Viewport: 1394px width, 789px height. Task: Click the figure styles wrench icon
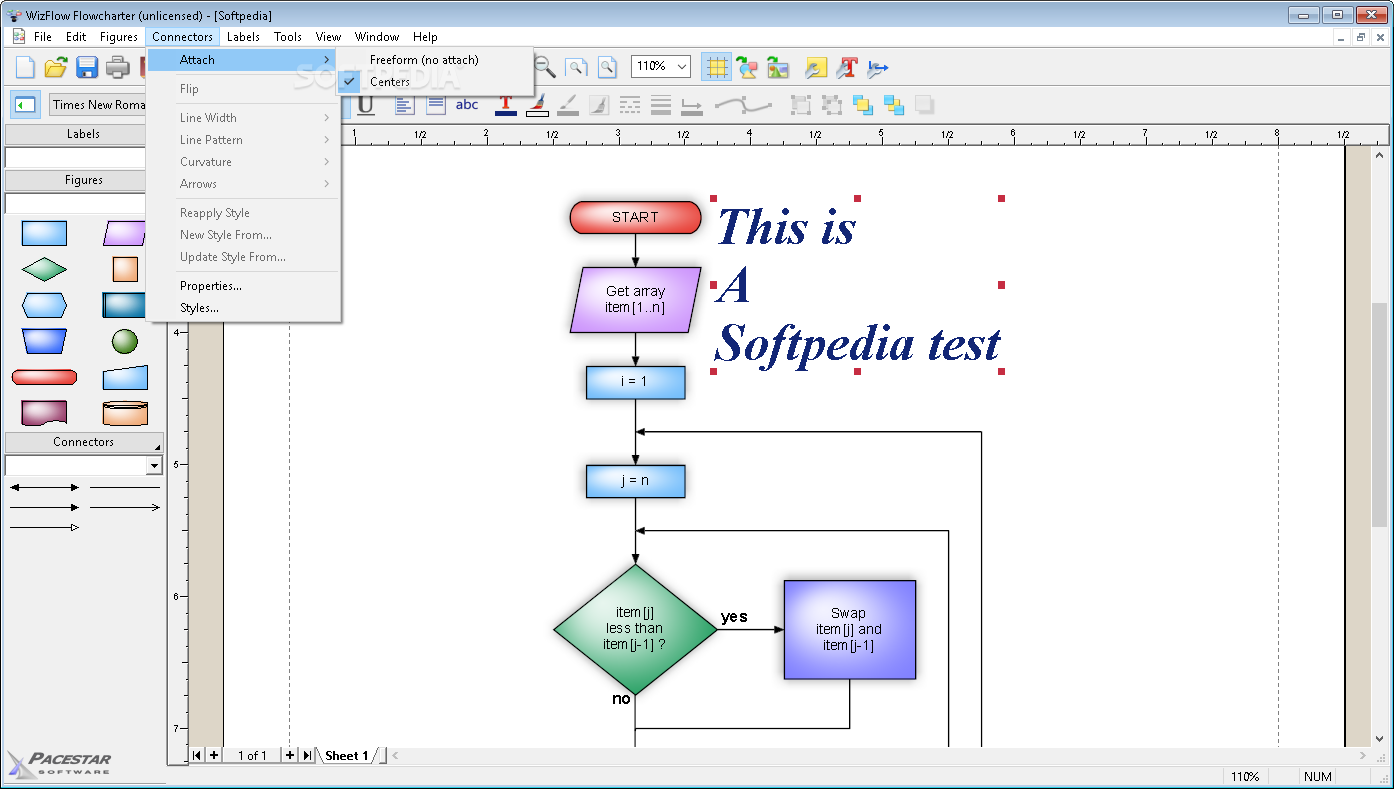[x=817, y=67]
